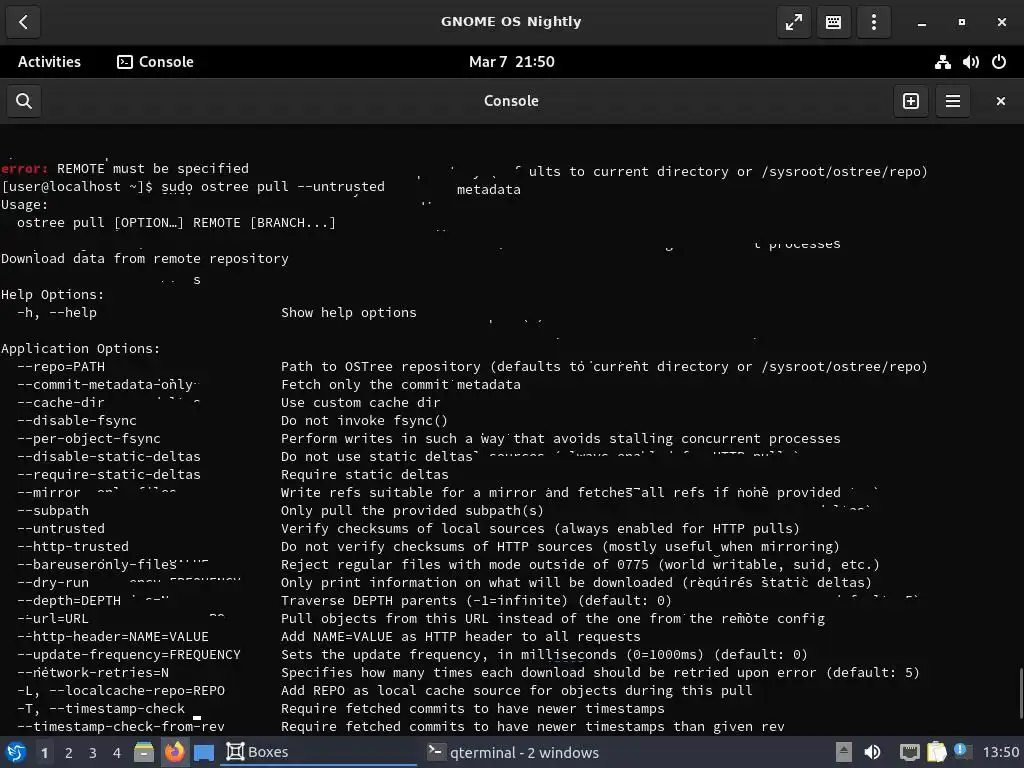
Task: Open the Console hamburger menu
Action: (953, 101)
